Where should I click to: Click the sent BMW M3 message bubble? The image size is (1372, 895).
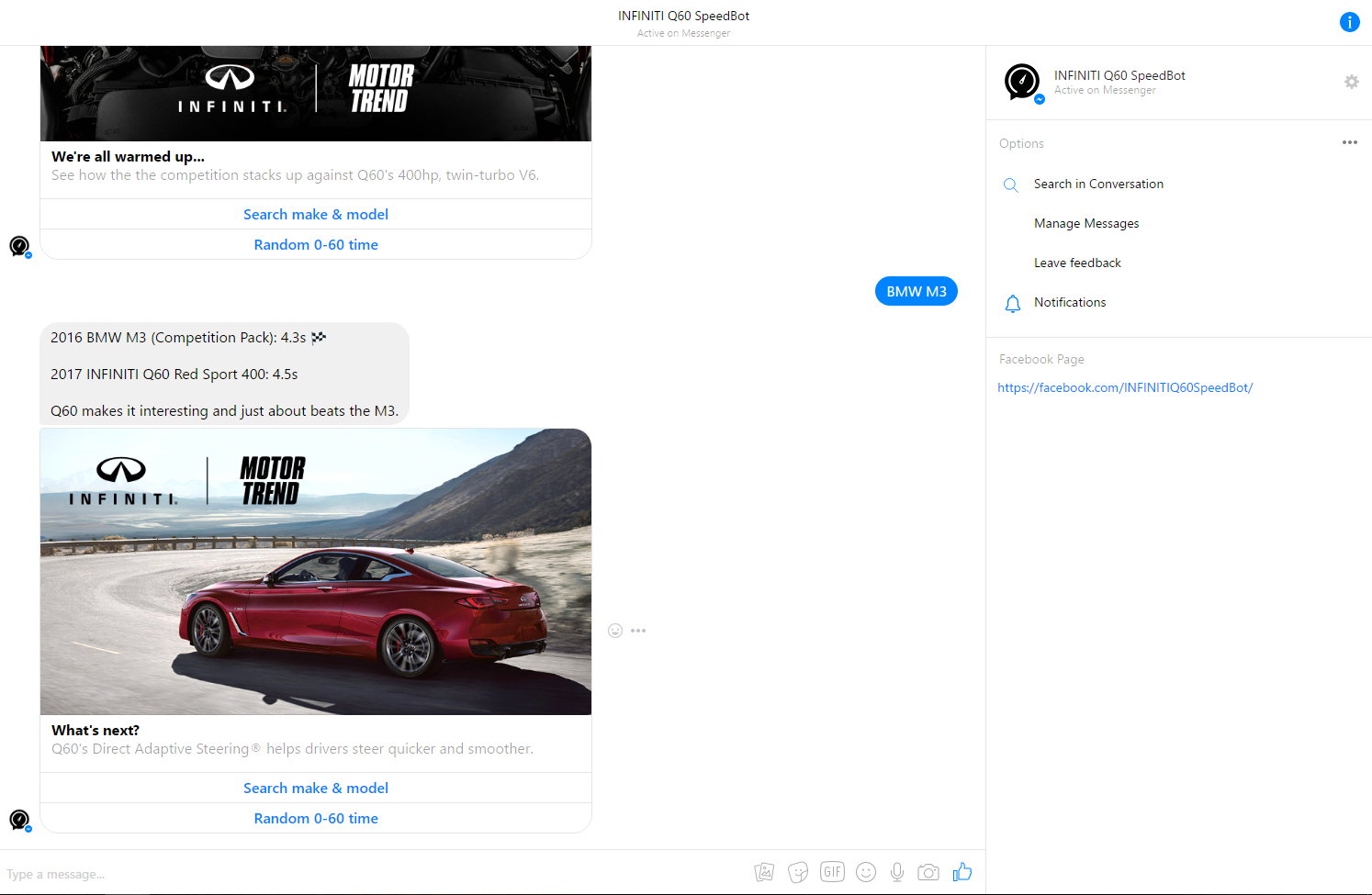tap(917, 291)
